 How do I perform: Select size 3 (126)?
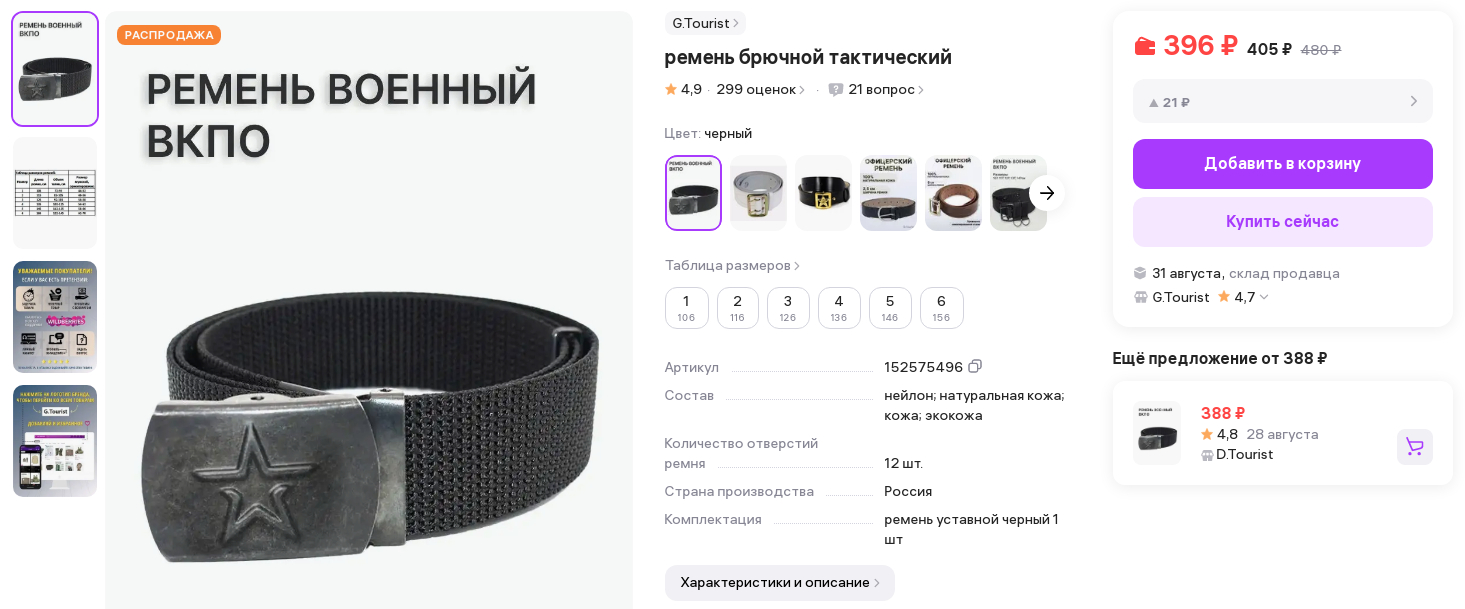pyautogui.click(x=788, y=308)
